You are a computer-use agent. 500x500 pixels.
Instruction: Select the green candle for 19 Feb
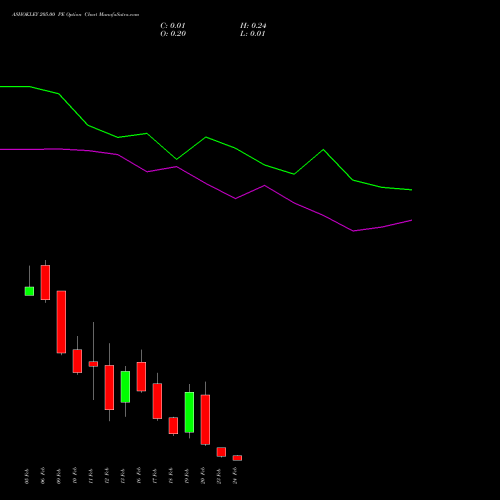tap(189, 412)
